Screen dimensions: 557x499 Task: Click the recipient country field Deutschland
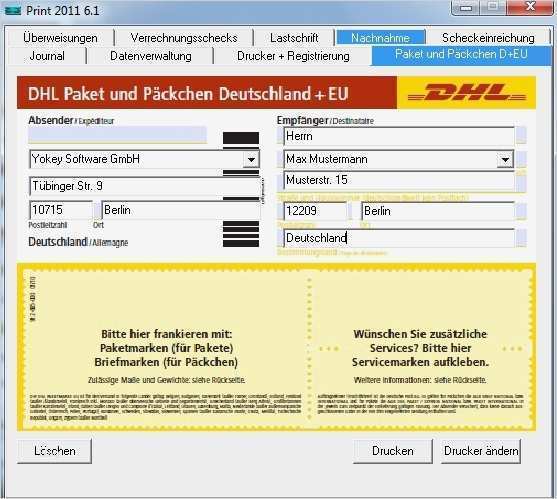point(399,238)
